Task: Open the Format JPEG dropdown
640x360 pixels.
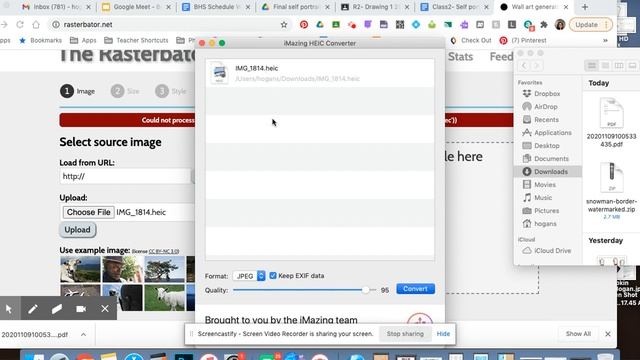Action: pyautogui.click(x=249, y=276)
